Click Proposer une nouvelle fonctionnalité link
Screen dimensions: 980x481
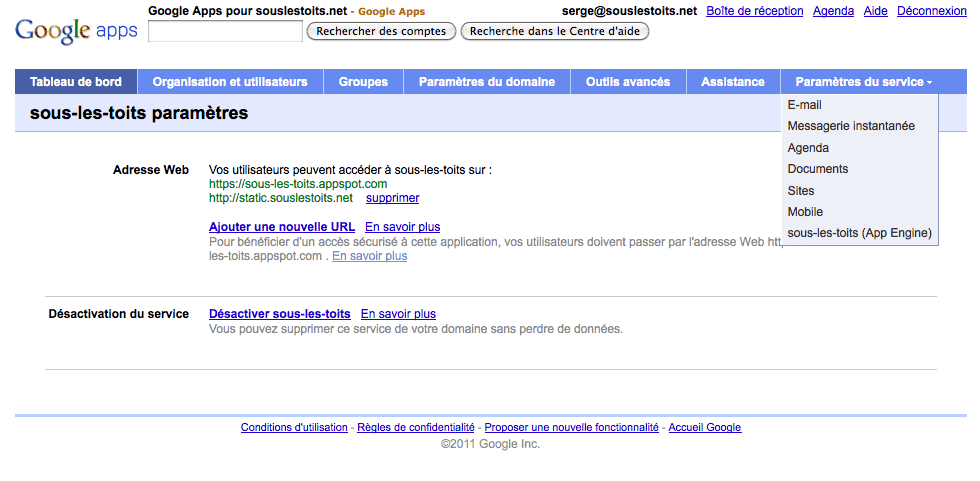point(571,427)
